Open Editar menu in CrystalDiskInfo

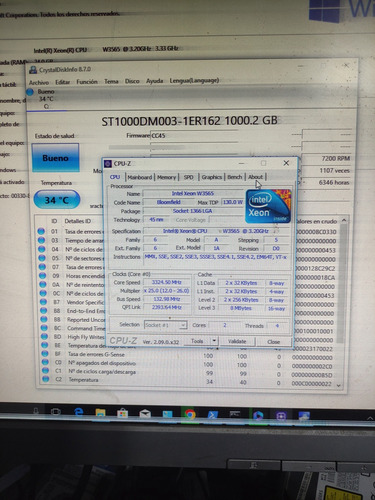[x=62, y=82]
